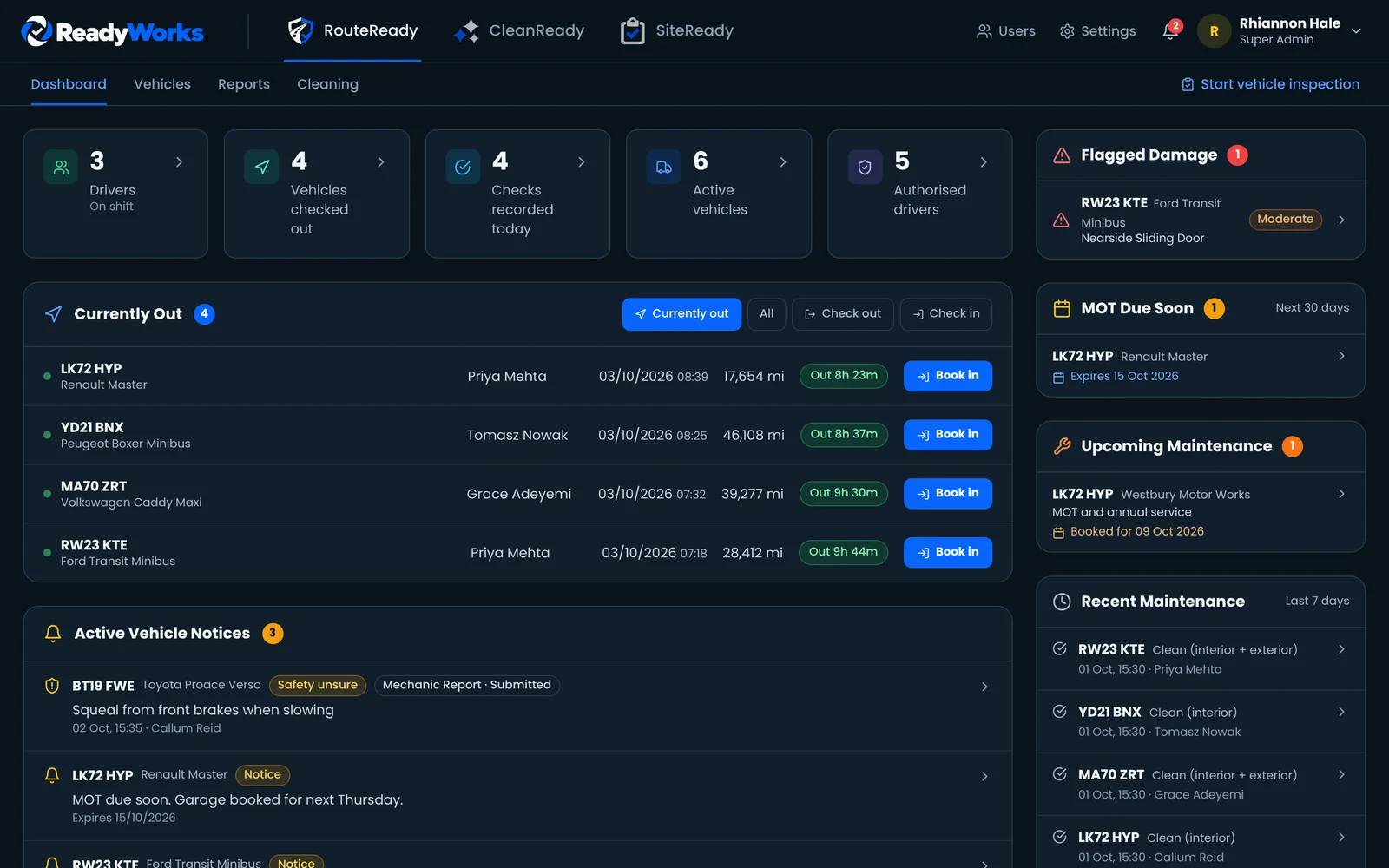The width and height of the screenshot is (1389, 868).
Task: Click the Checks recorded today icon
Action: point(463,167)
